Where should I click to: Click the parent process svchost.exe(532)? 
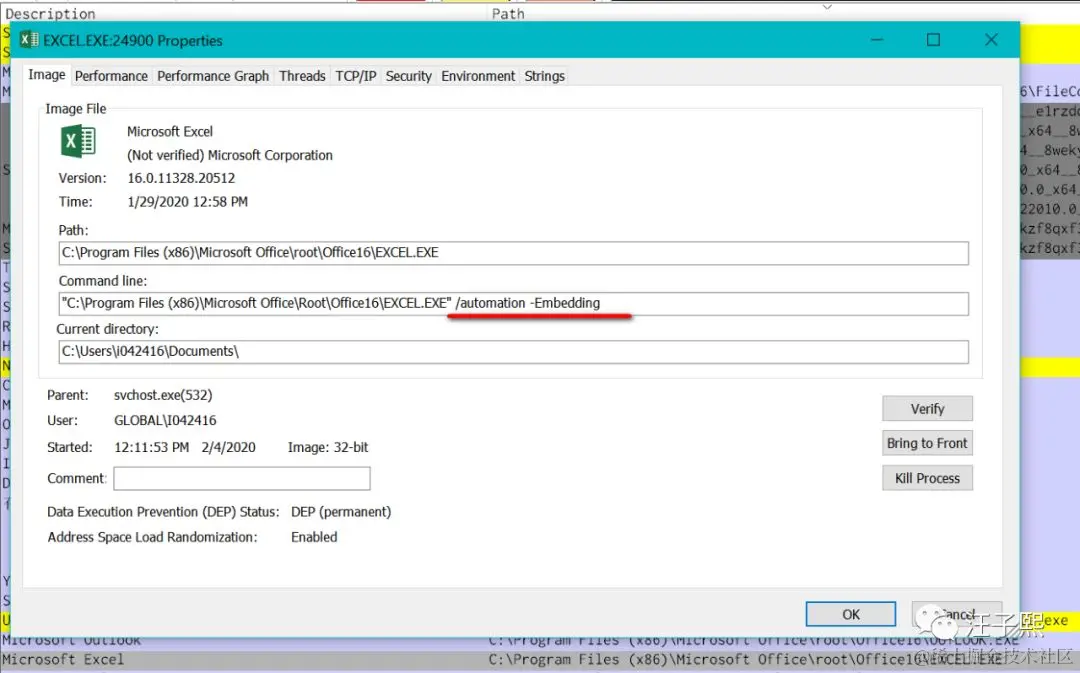tap(163, 395)
